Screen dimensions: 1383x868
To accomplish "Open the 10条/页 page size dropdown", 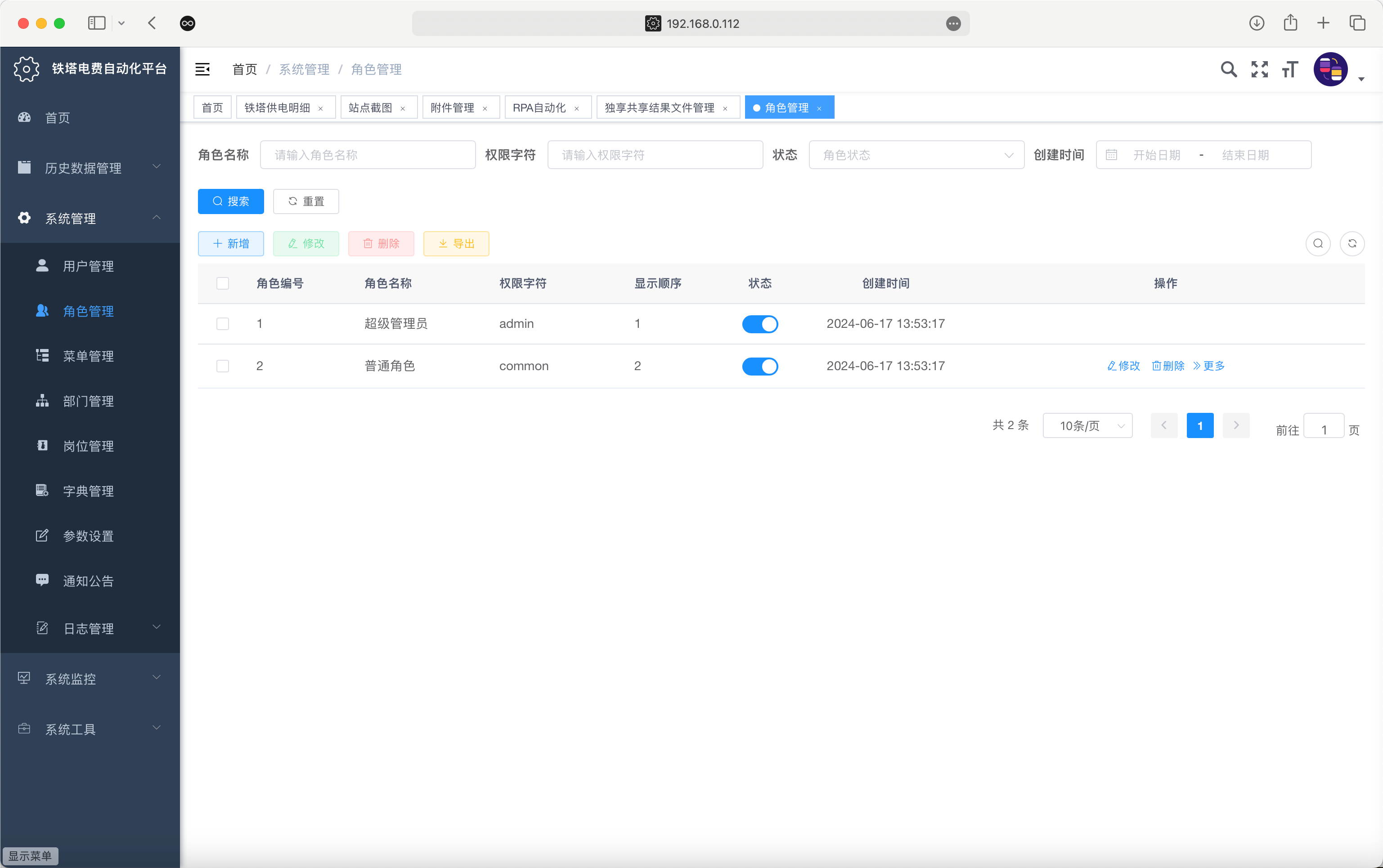I will tap(1087, 426).
